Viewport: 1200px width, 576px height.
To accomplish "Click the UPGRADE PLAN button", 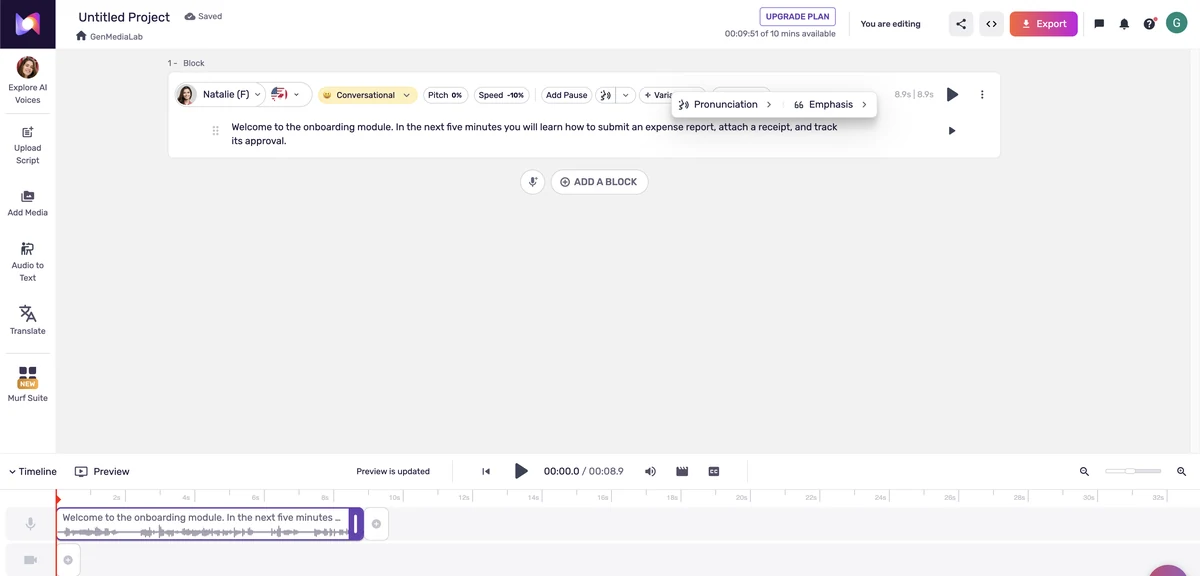I will click(x=798, y=17).
